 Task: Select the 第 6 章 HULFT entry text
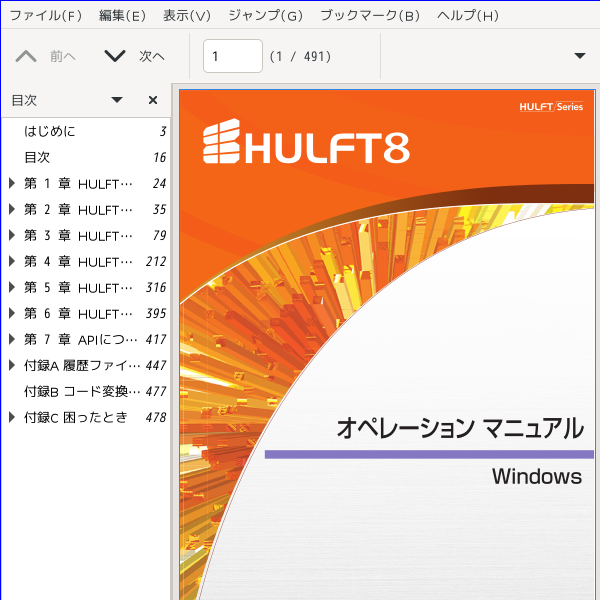click(78, 314)
